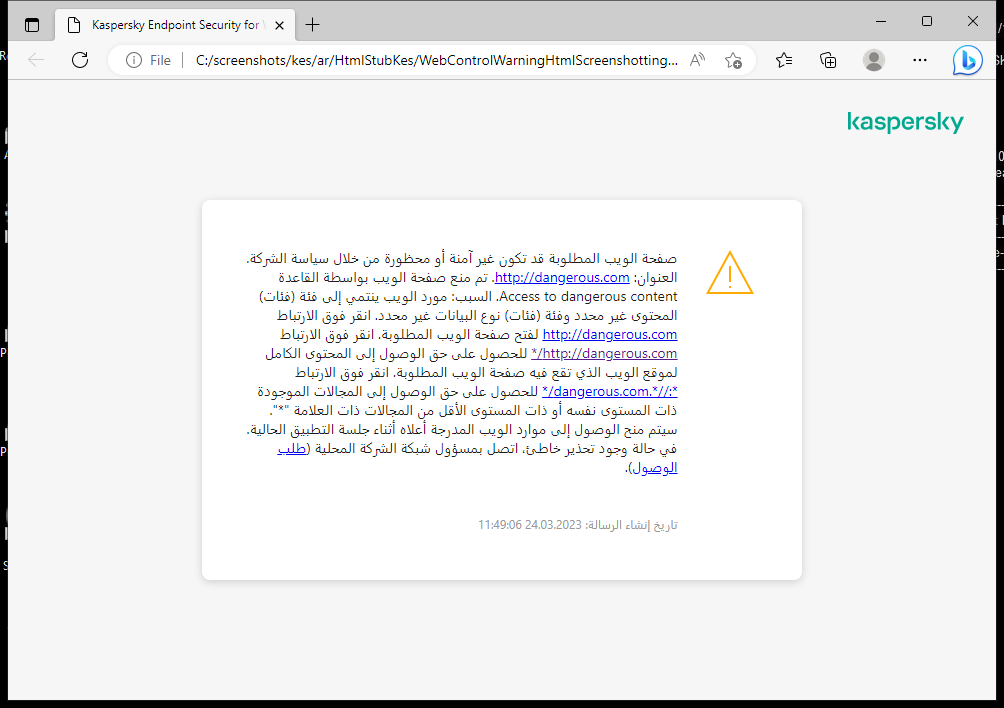Open the Collections panel
The height and width of the screenshot is (708, 1004).
tap(828, 60)
